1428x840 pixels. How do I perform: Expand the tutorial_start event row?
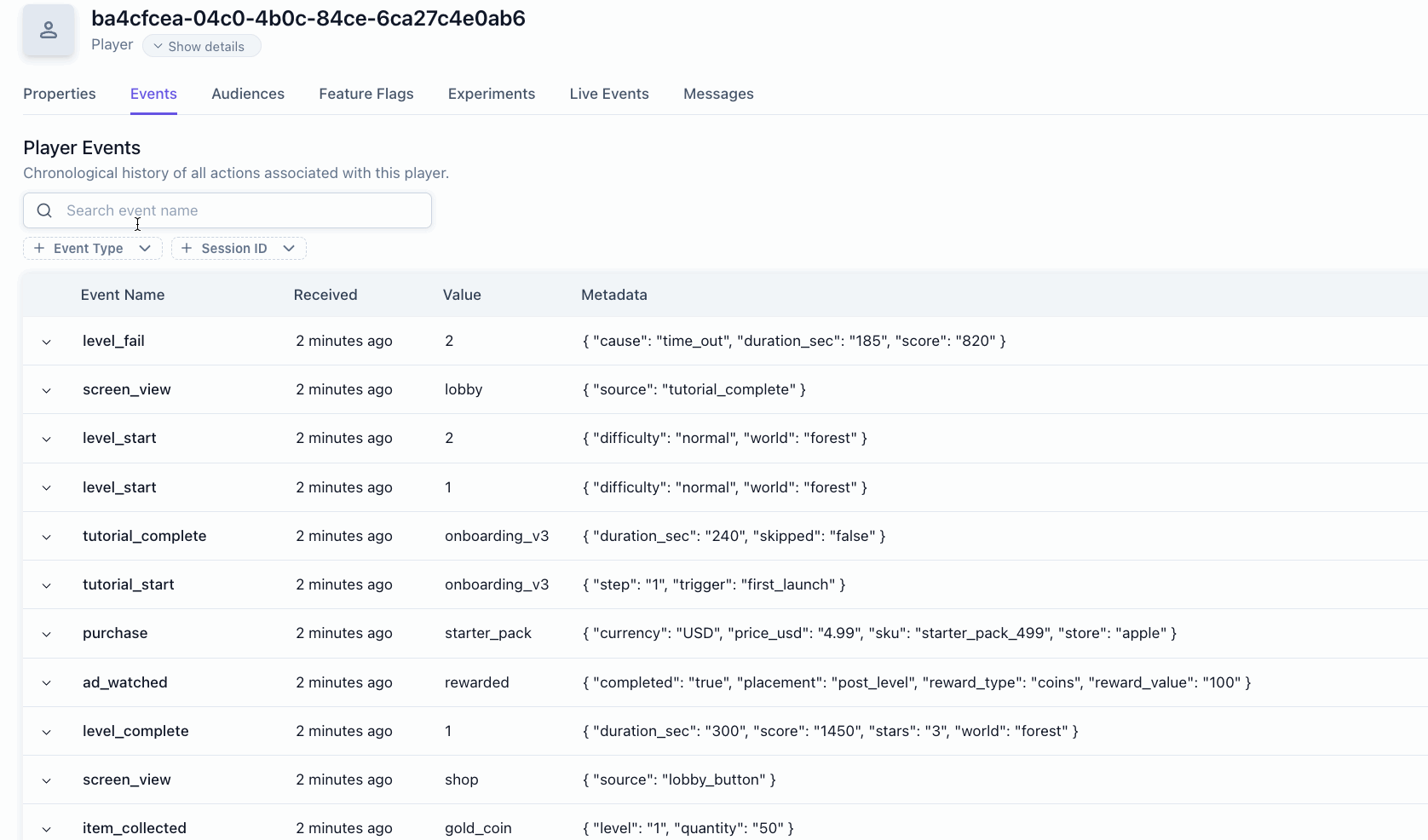47,585
